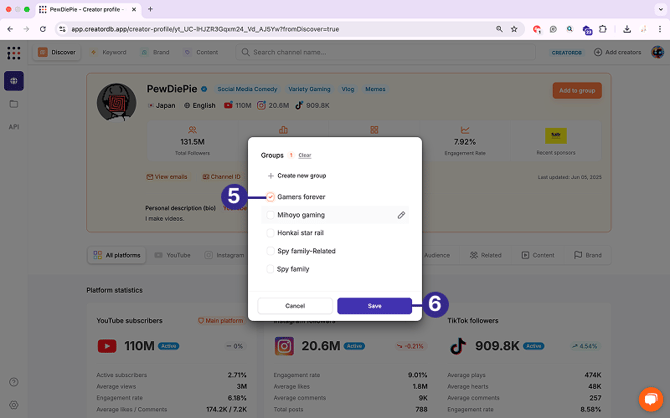
Task: Clear selected groups link
Action: (305, 155)
